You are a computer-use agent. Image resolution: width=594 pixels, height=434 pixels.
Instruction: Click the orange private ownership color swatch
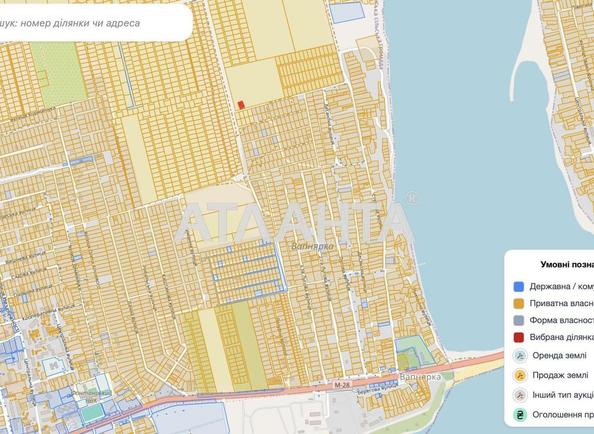[x=519, y=303]
